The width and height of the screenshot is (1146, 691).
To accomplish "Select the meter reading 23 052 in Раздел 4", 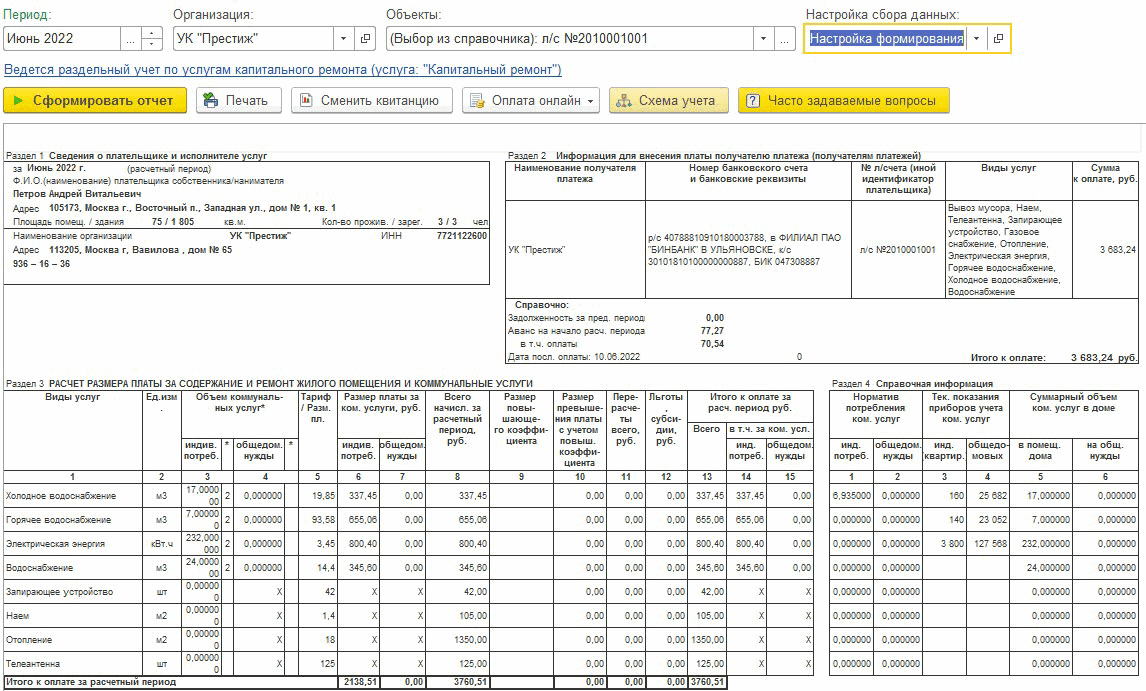I will point(993,520).
